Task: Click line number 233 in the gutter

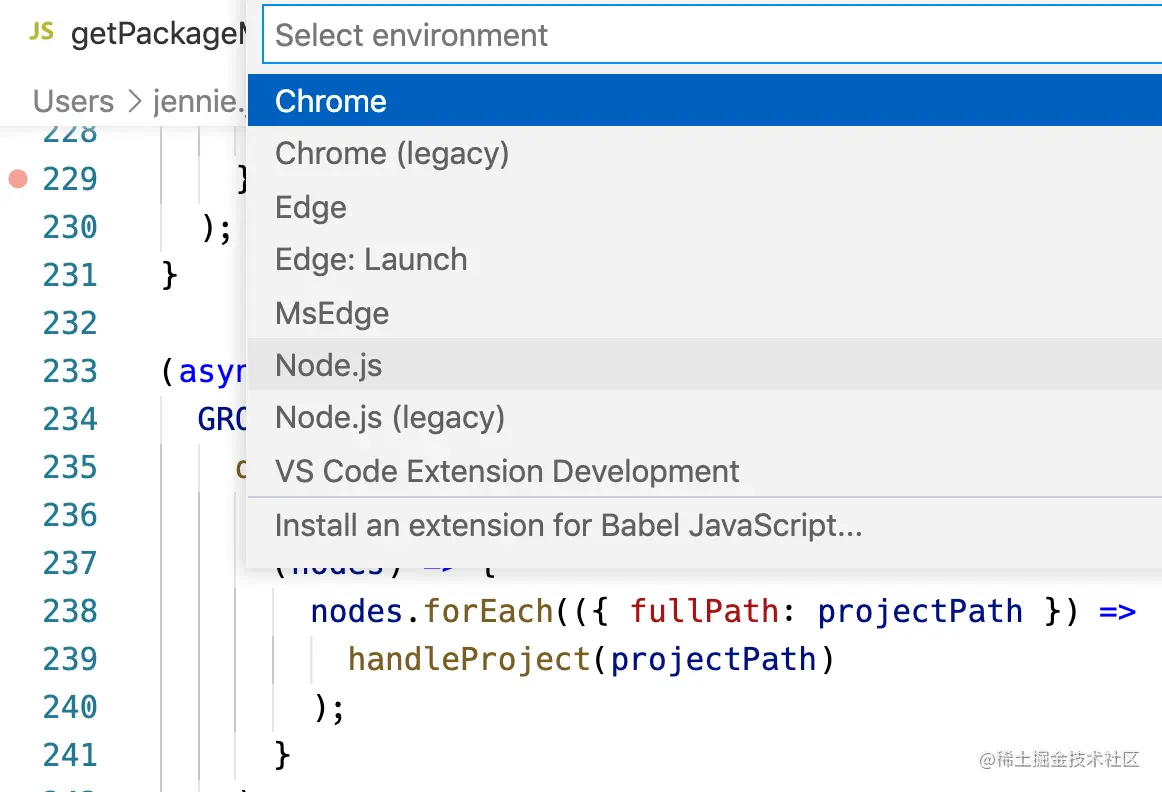Action: coord(70,372)
